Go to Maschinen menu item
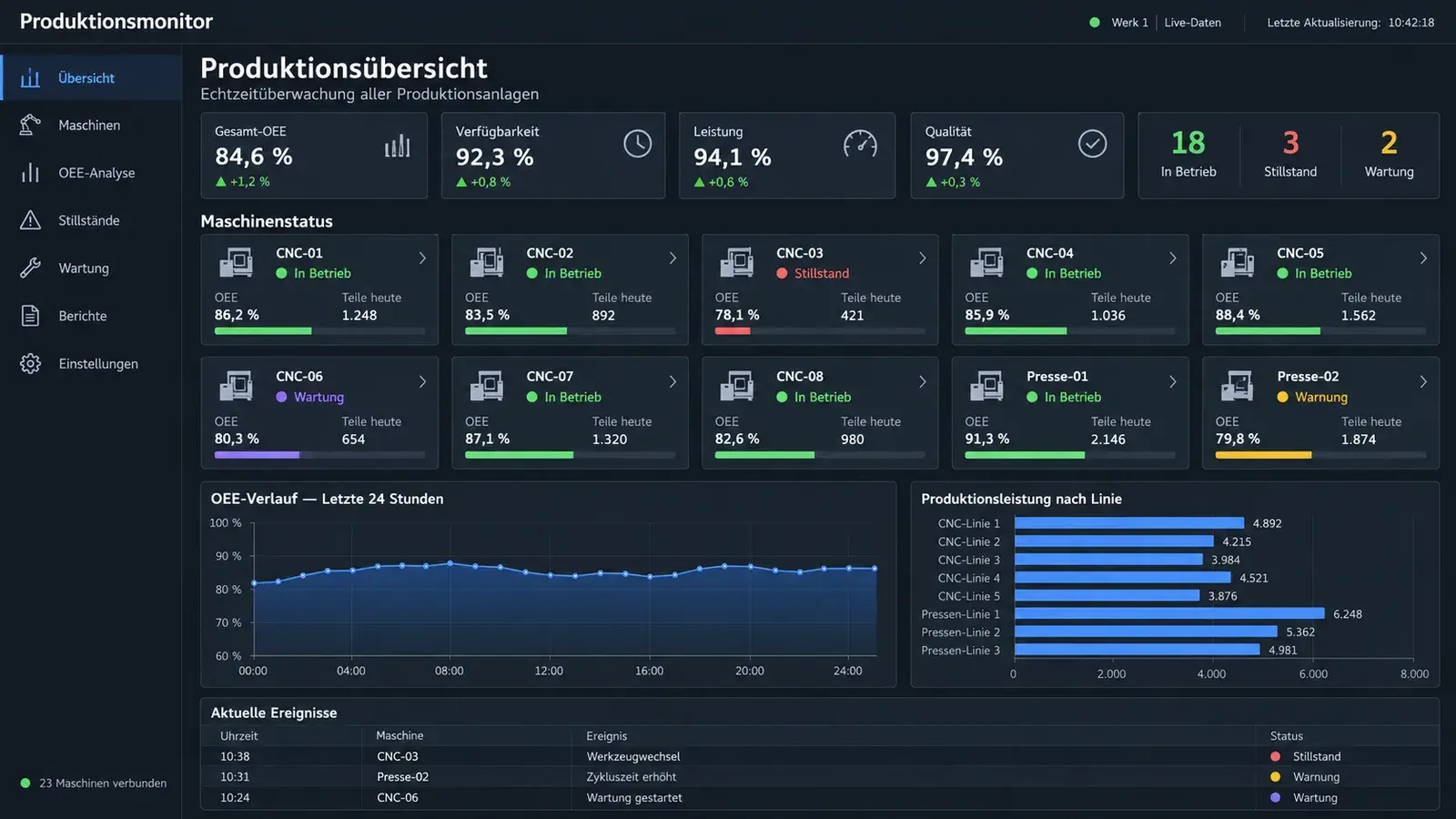 91,125
